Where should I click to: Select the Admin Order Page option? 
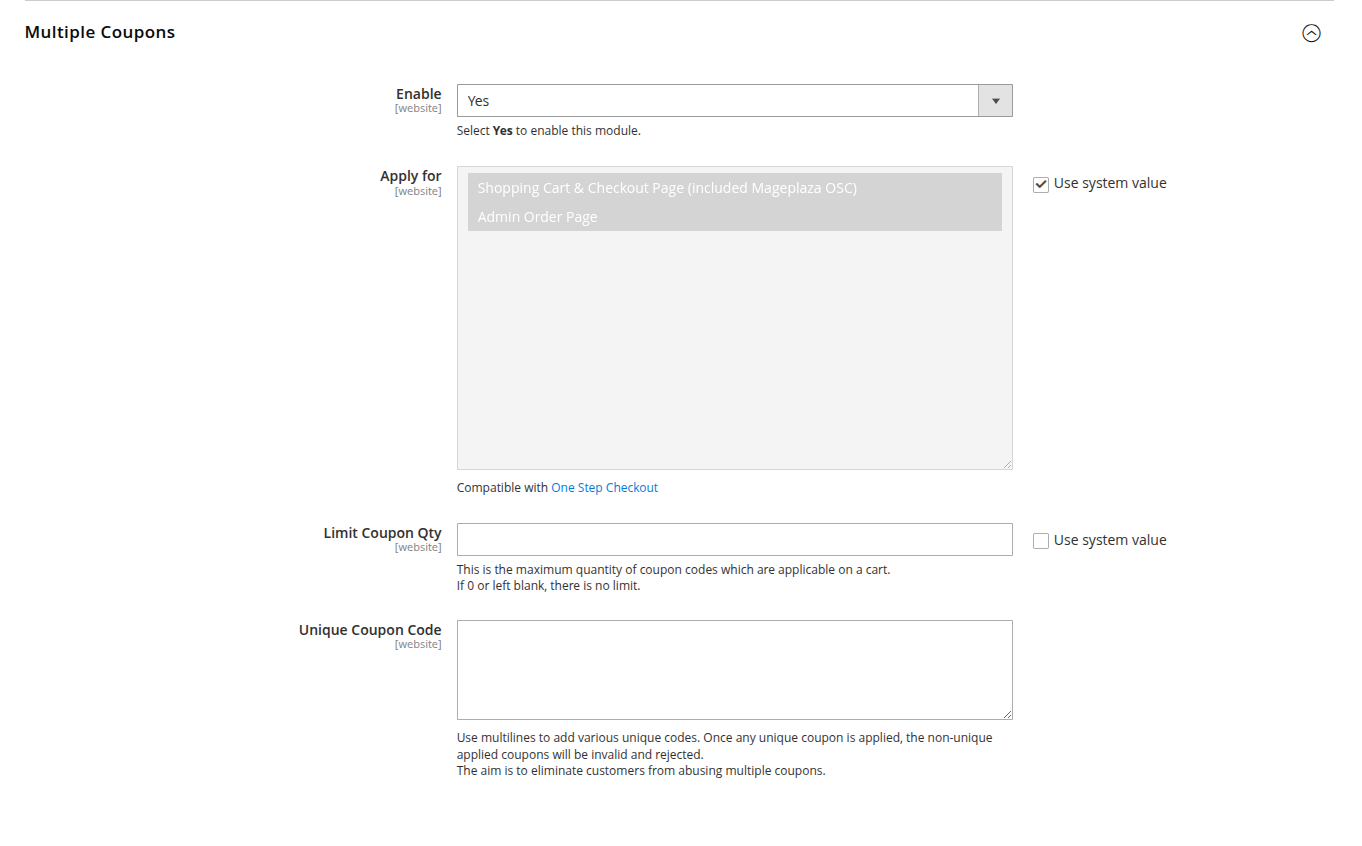pyautogui.click(x=538, y=217)
